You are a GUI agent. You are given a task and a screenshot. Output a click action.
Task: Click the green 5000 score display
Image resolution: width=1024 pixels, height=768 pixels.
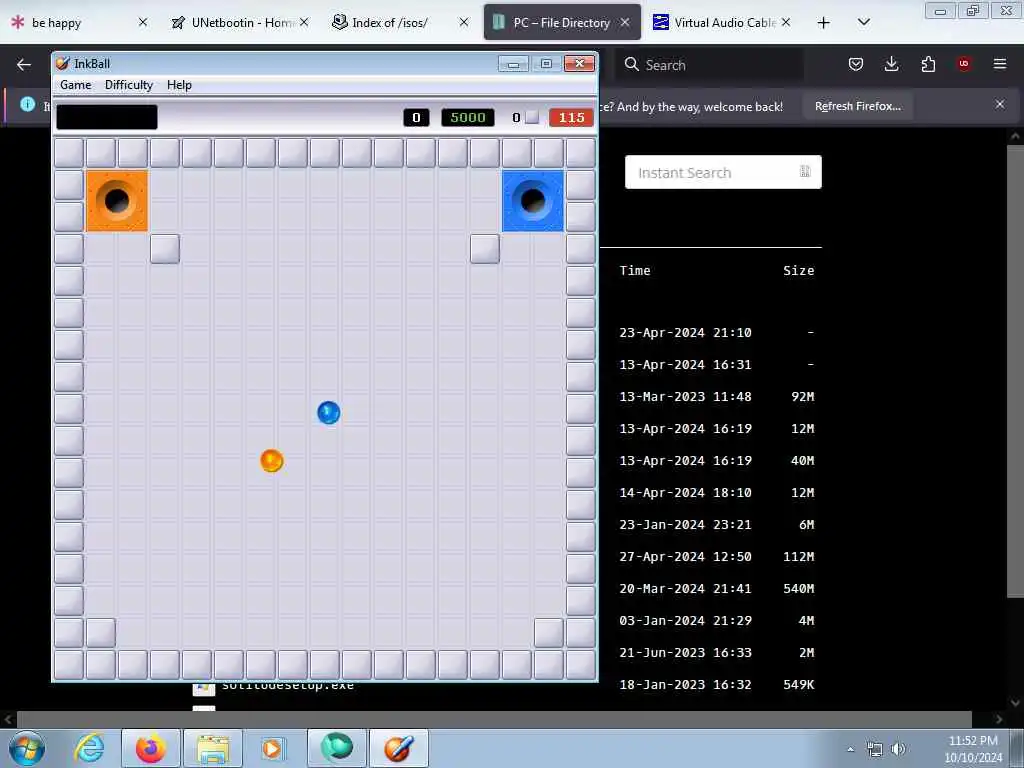point(468,118)
